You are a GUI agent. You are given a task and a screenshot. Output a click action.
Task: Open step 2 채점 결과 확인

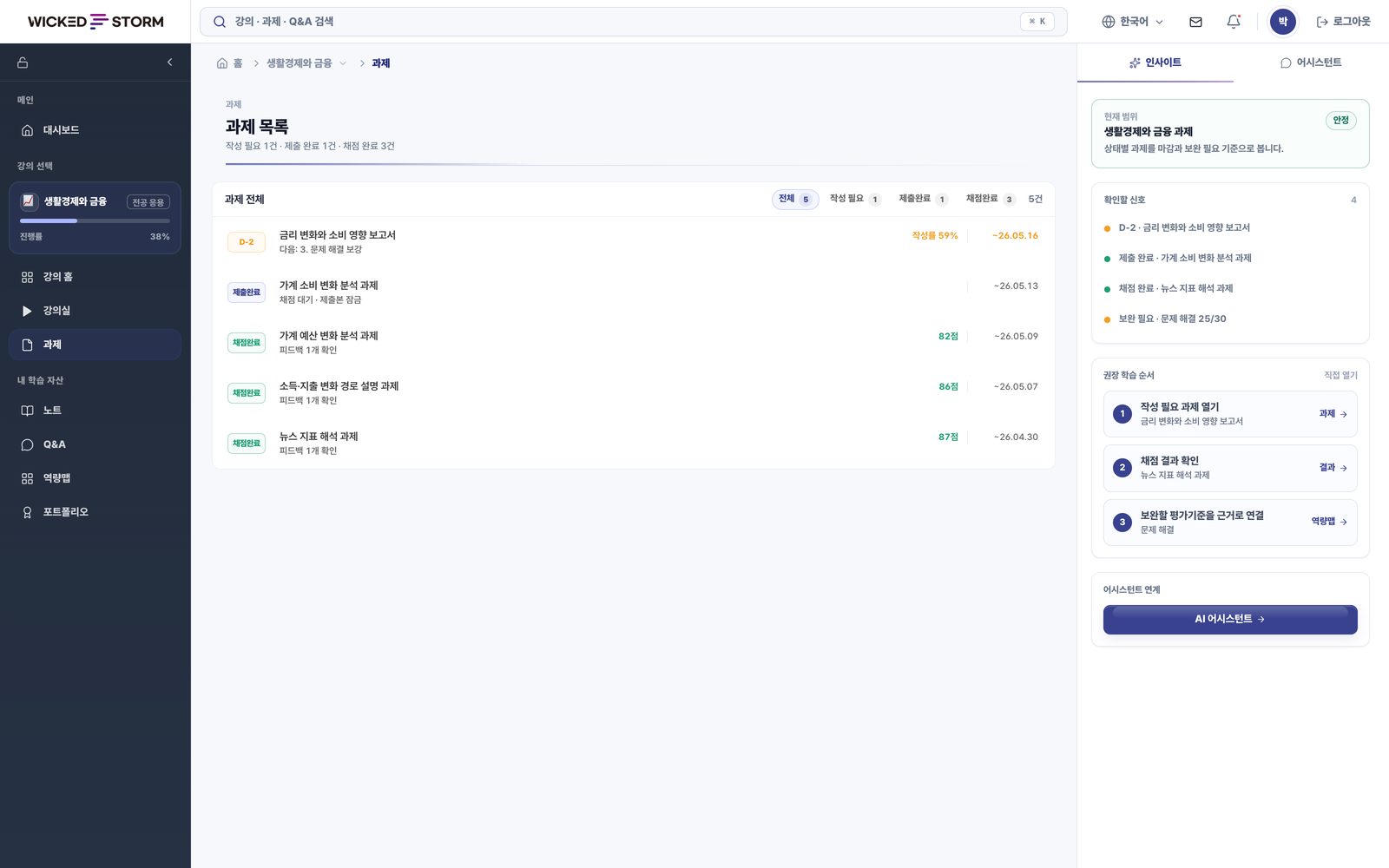[x=1230, y=468]
